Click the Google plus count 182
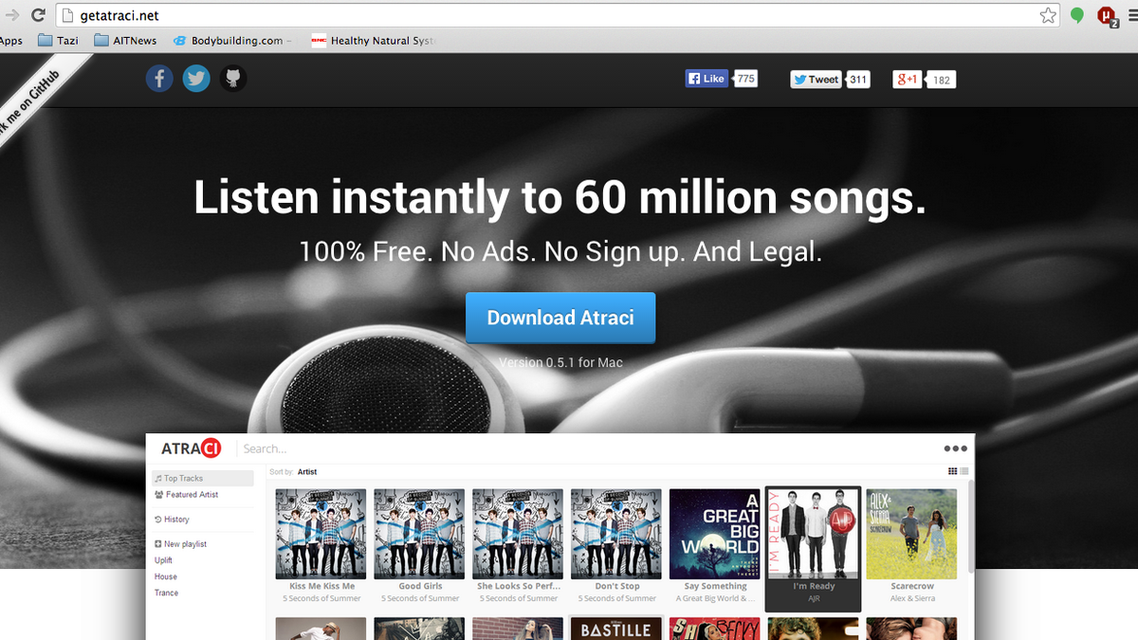 click(x=941, y=80)
